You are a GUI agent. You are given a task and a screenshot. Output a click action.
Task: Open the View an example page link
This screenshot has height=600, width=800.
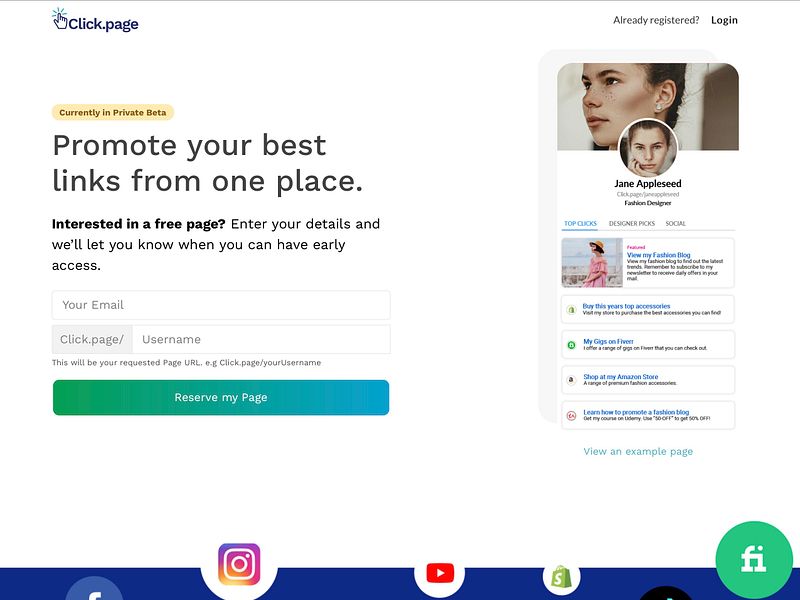pyautogui.click(x=638, y=452)
